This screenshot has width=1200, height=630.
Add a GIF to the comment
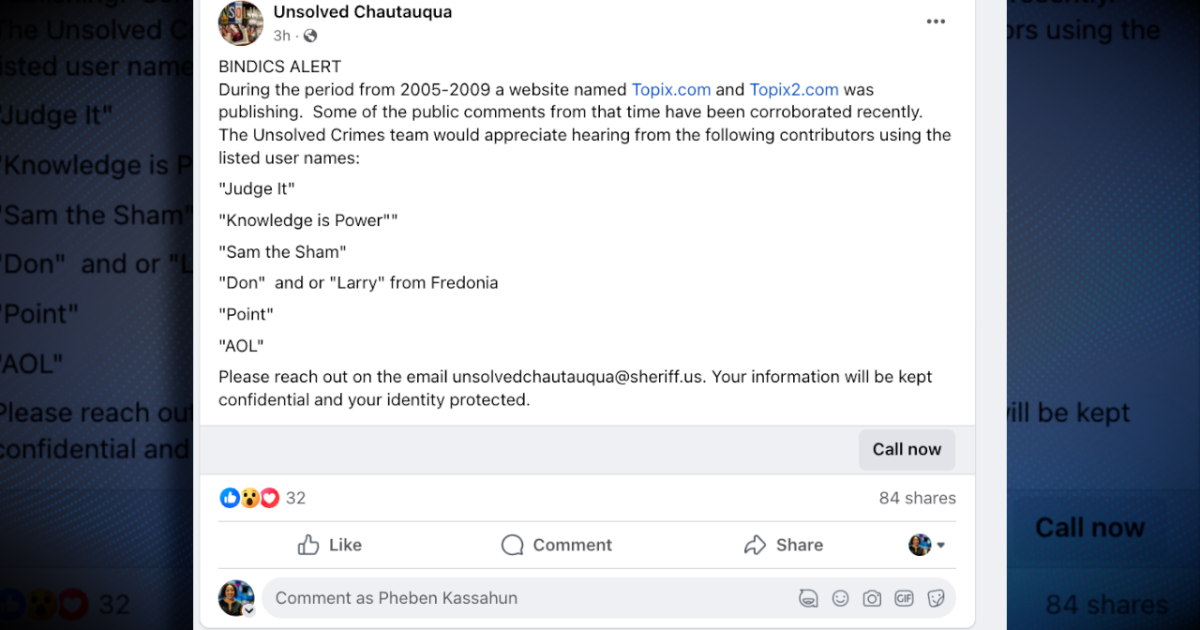coord(904,598)
